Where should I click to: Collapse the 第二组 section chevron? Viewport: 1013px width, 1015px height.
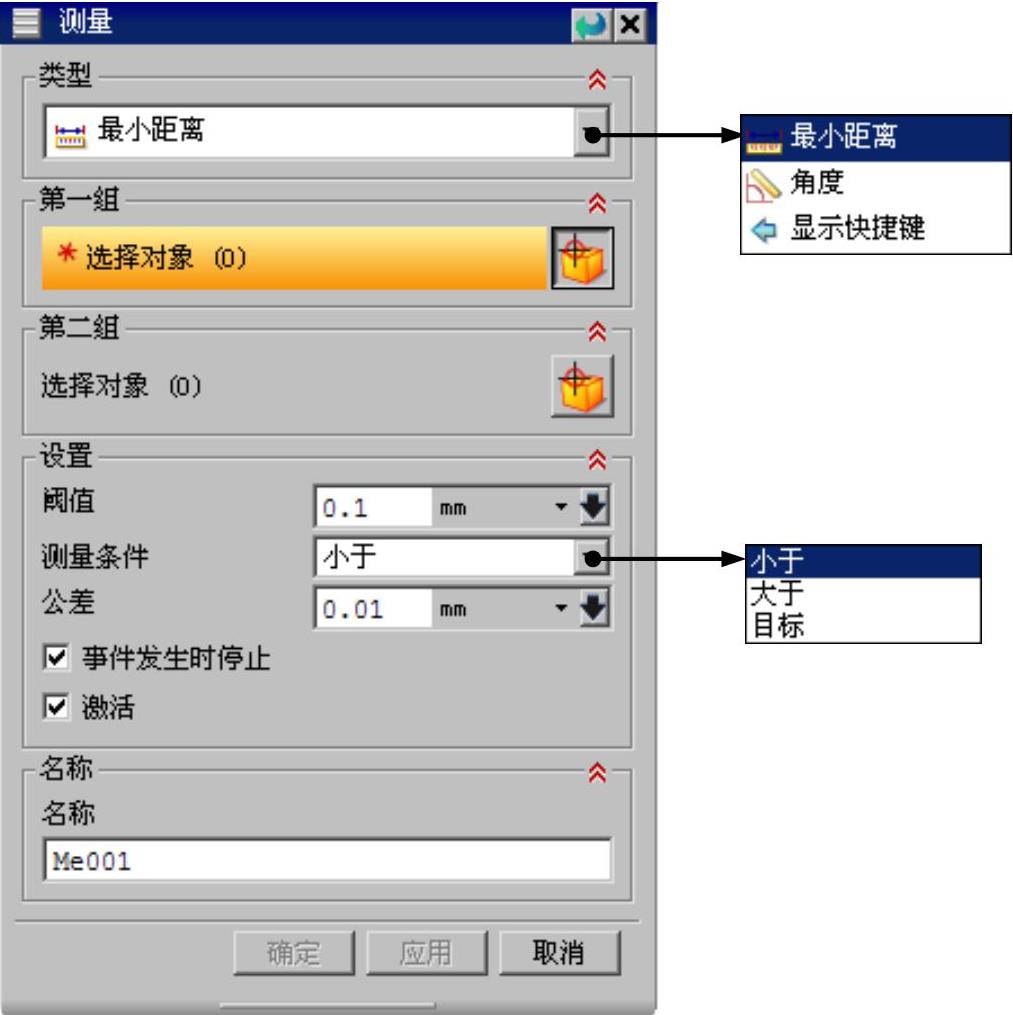[597, 331]
